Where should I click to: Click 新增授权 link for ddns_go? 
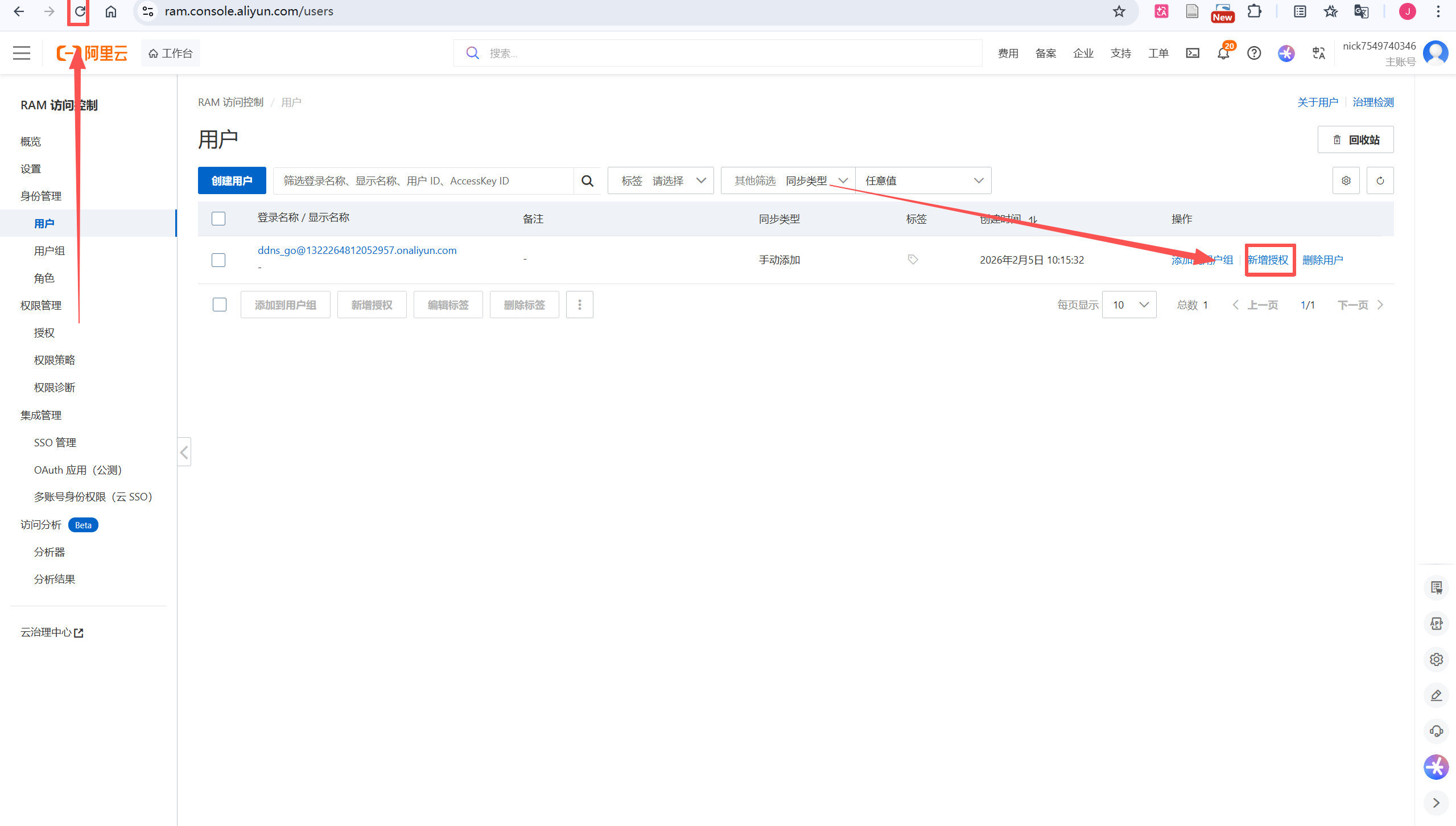1268,260
